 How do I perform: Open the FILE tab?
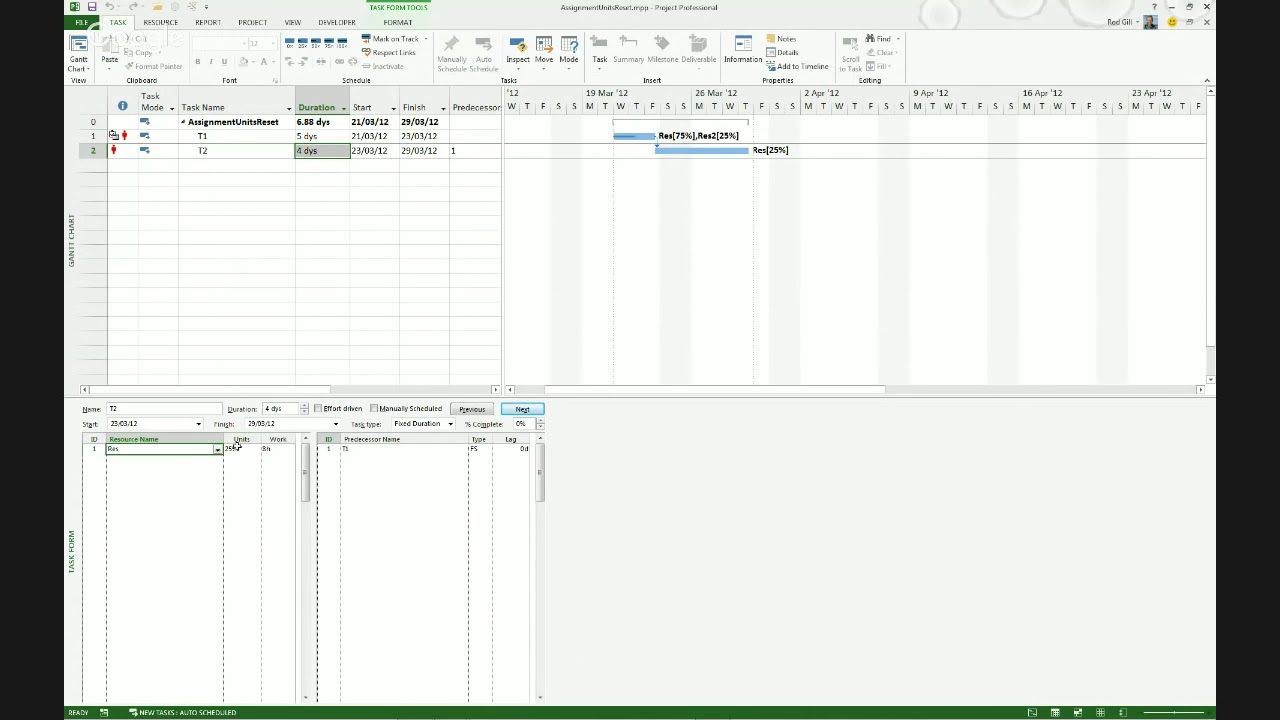coord(81,22)
